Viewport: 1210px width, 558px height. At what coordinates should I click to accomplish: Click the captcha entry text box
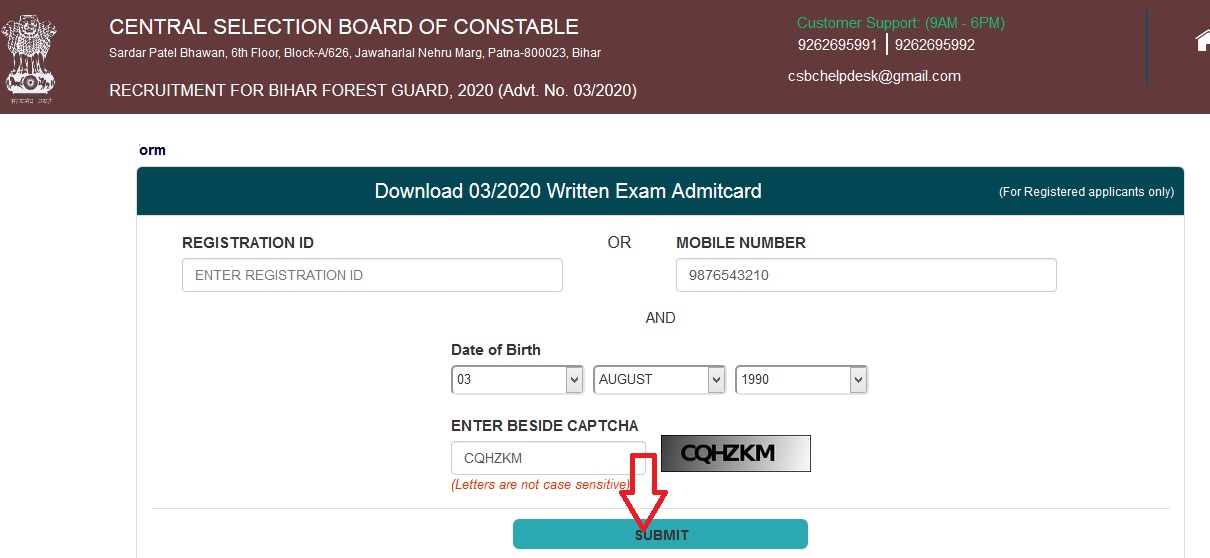tap(548, 458)
